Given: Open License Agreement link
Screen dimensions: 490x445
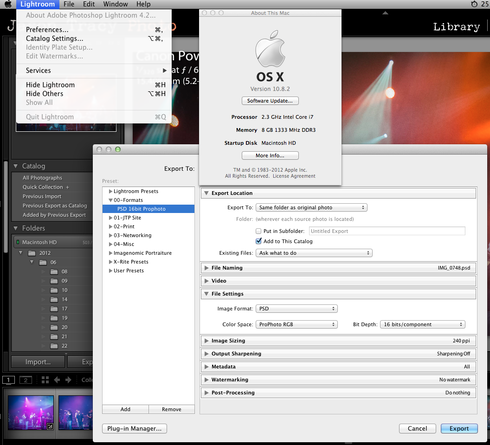Looking at the screenshot, I should point(294,176).
